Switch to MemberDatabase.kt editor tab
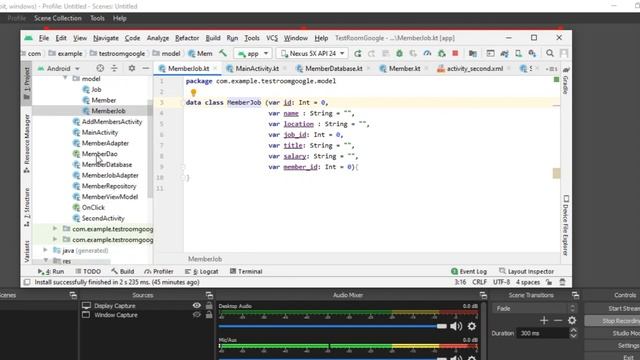 (x=333, y=69)
